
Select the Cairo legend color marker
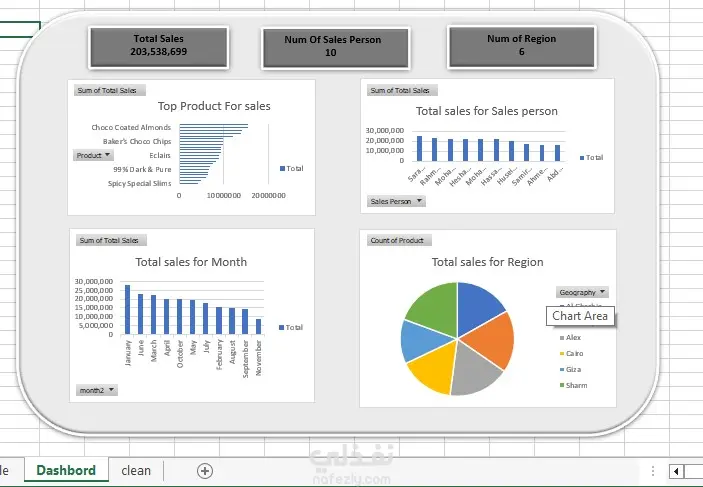point(562,354)
